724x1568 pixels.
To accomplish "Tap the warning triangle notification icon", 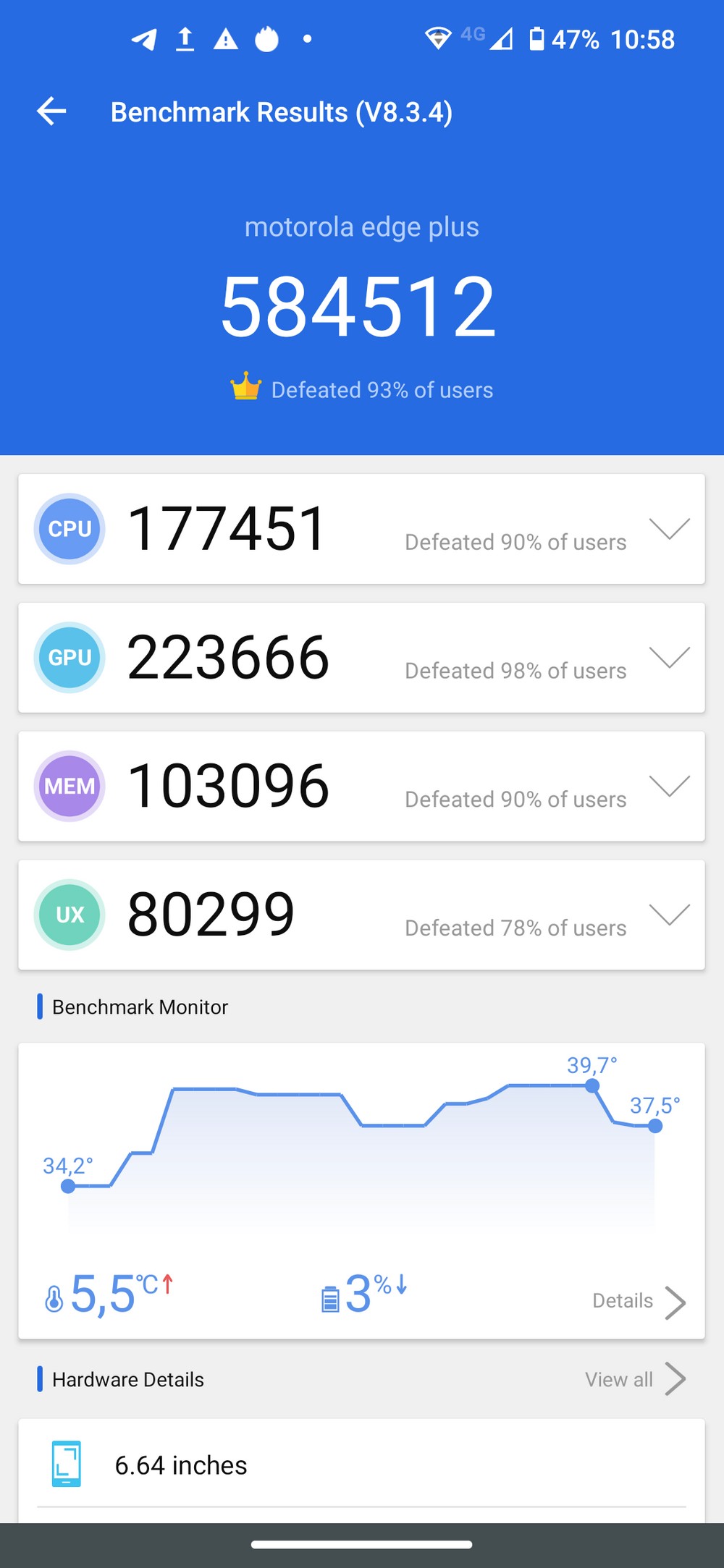I will pos(226,39).
